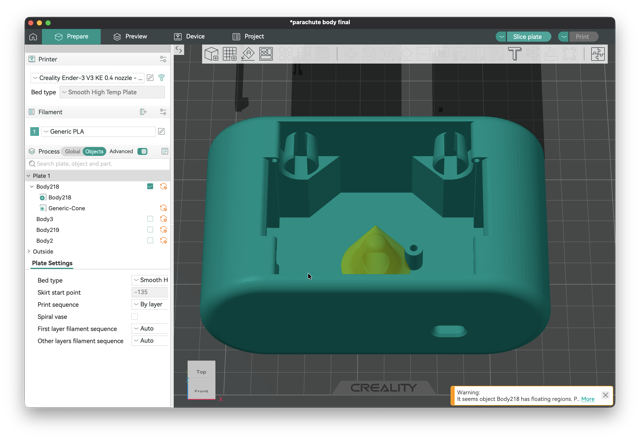This screenshot has height=440, width=640.
Task: Open the Slice plate options arrow
Action: coord(501,37)
